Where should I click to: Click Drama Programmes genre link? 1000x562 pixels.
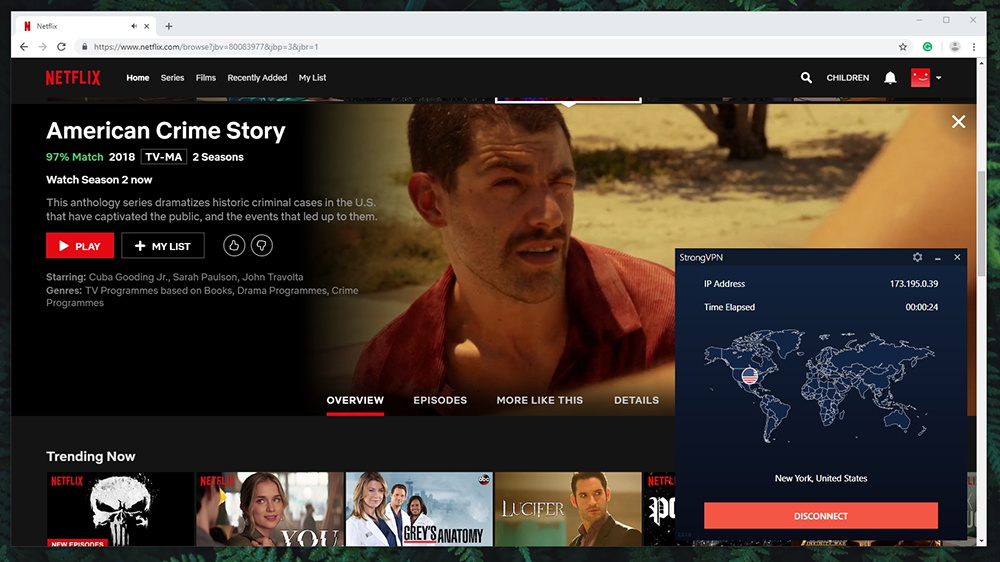click(x=283, y=290)
